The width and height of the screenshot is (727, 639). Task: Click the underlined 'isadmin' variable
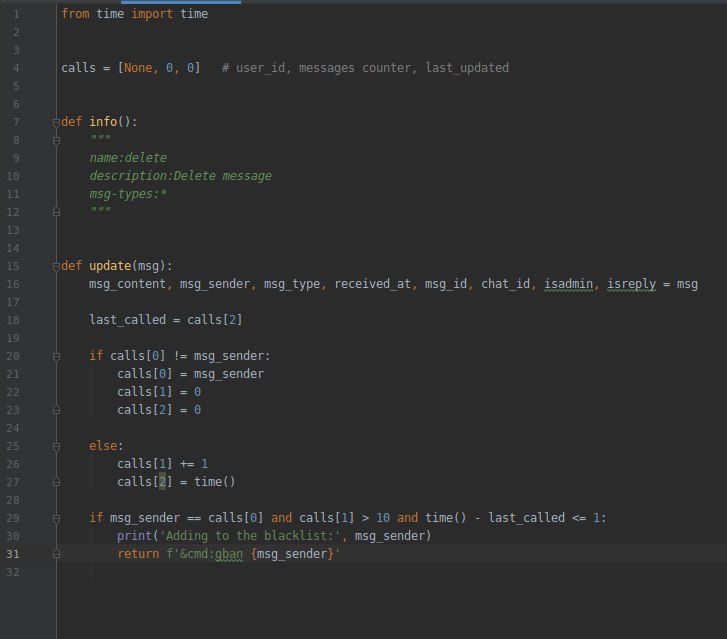(568, 284)
